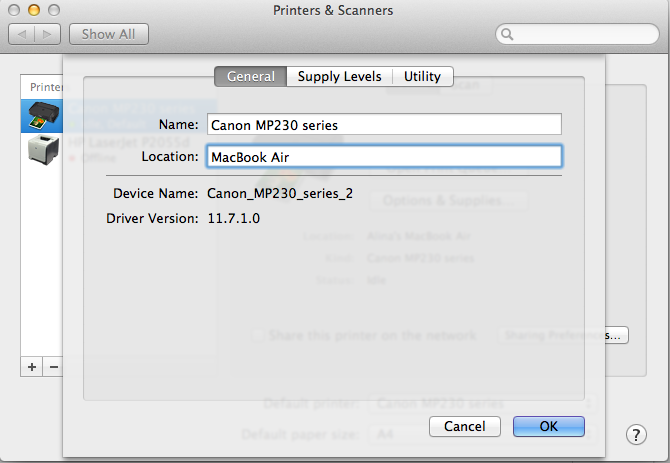Click in the Name text field
Viewport: 670px width, 463px height.
point(384,124)
